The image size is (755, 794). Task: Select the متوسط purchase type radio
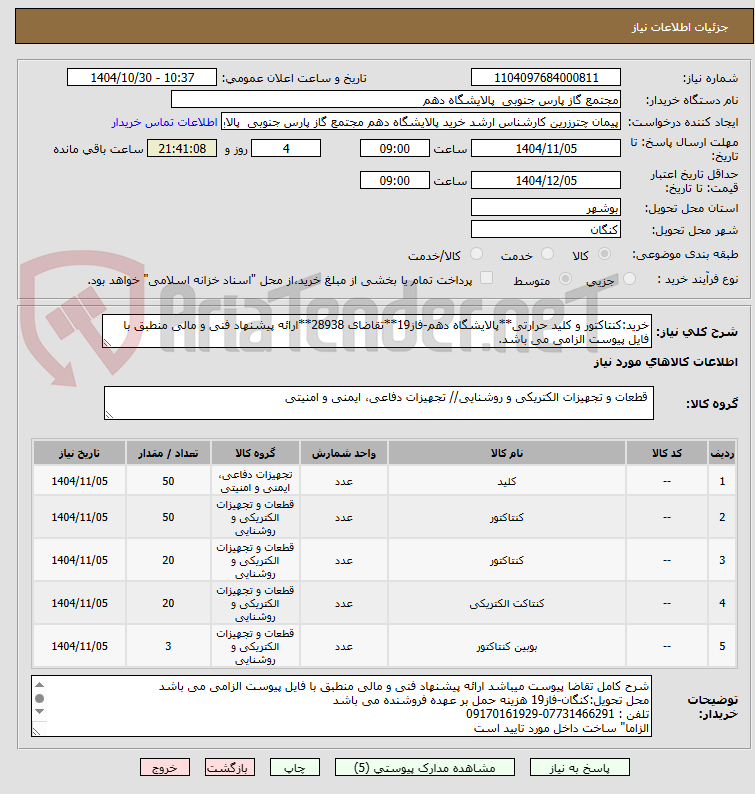pos(565,279)
